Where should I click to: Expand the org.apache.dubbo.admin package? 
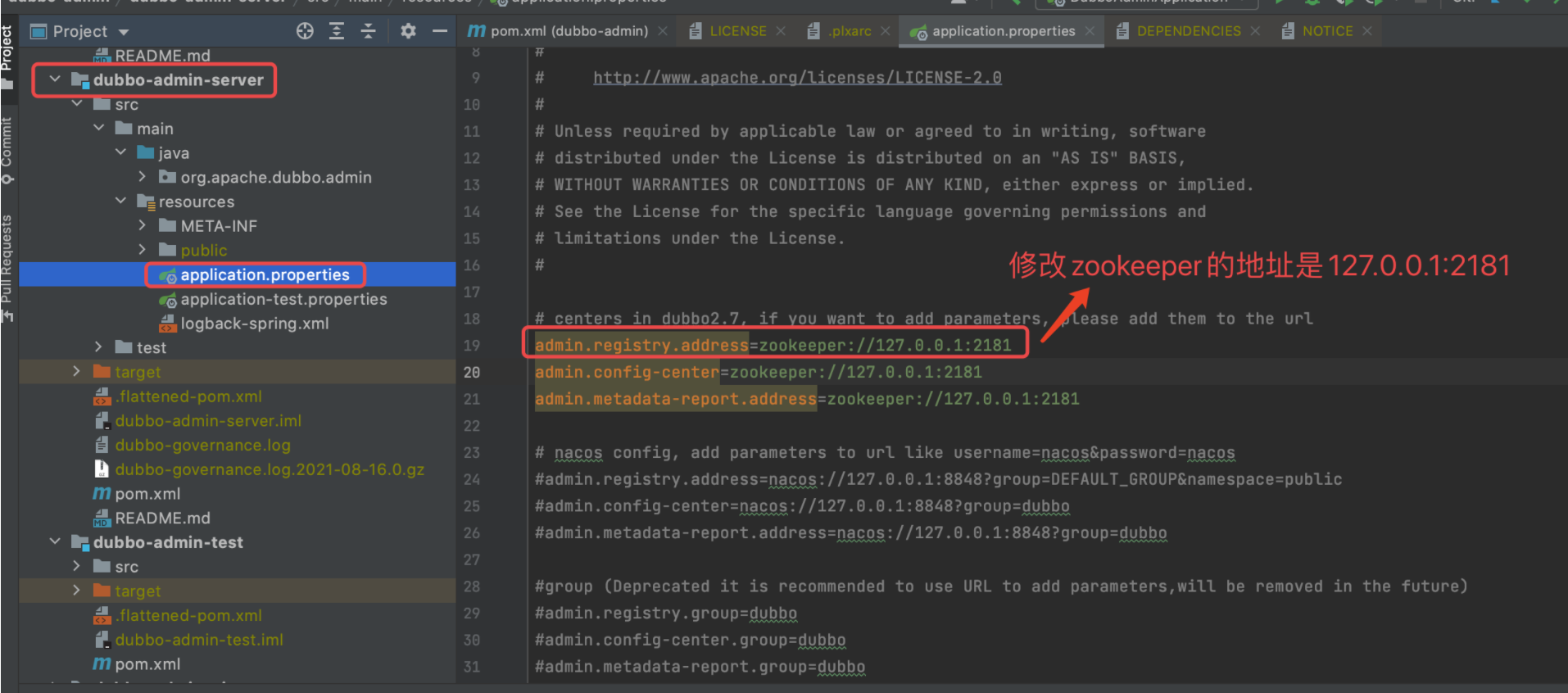click(143, 177)
